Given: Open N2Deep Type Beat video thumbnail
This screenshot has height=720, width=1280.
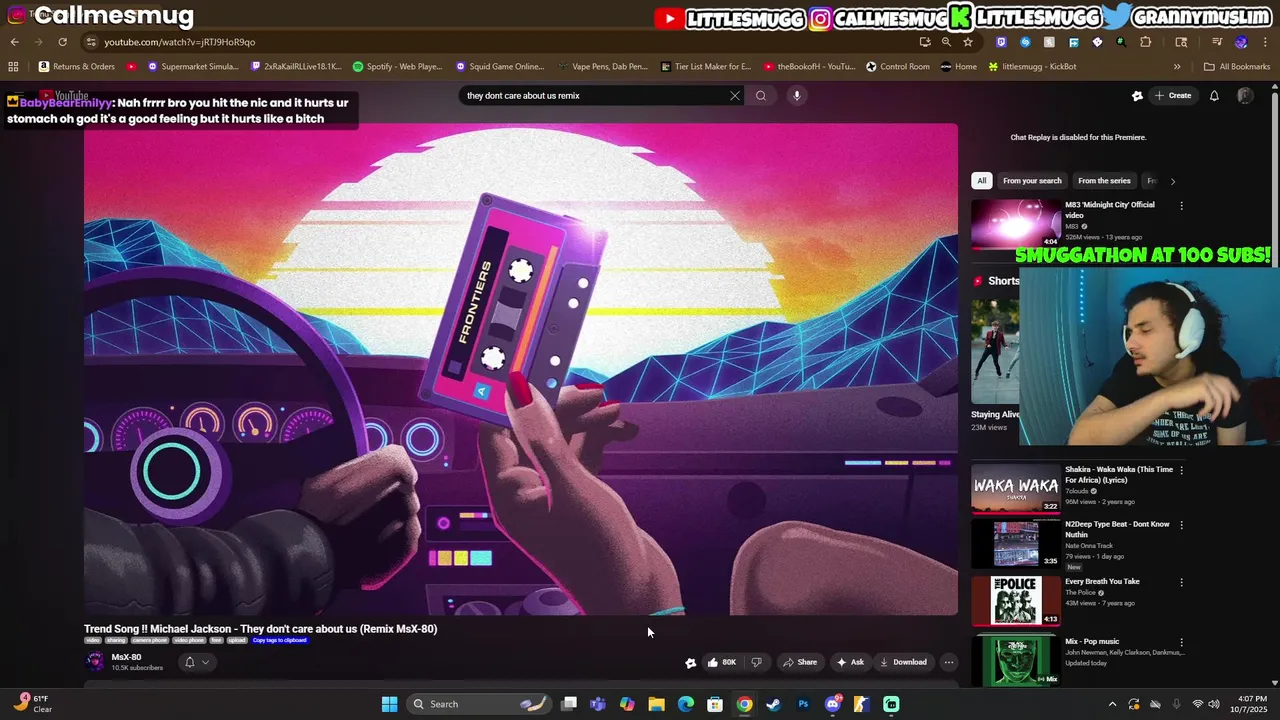Looking at the screenshot, I should click(x=1015, y=543).
